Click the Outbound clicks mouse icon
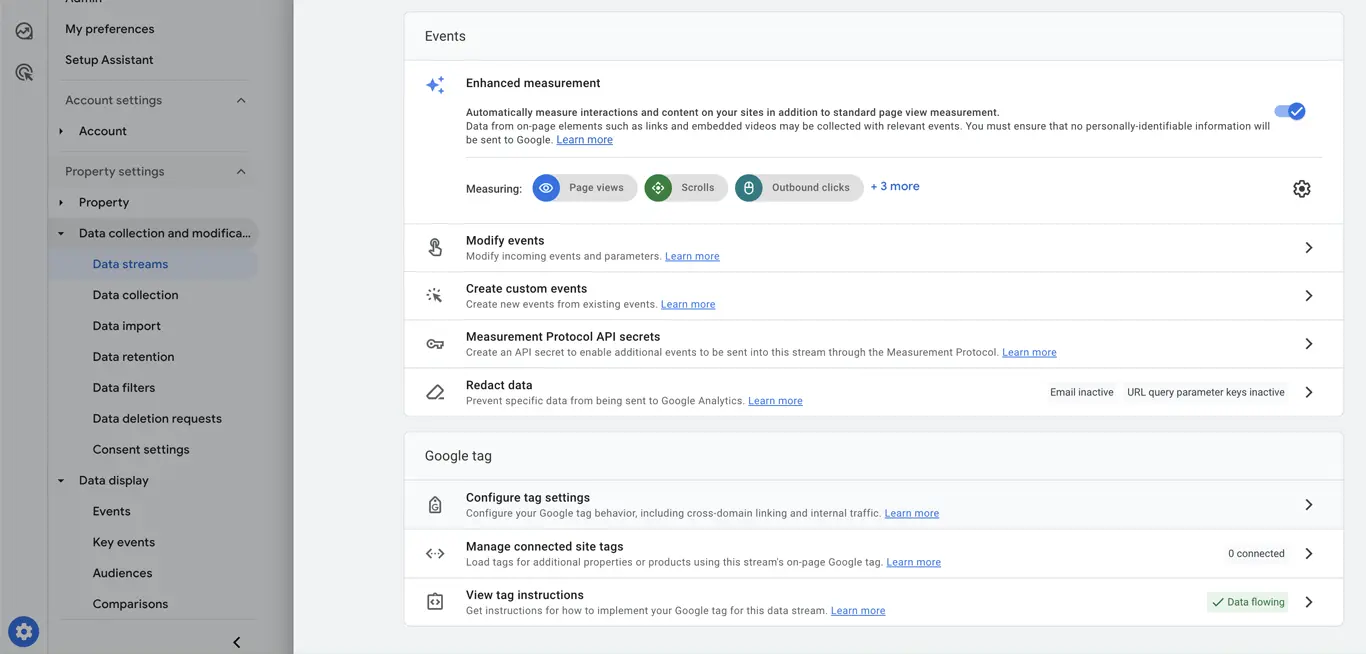The width and height of the screenshot is (1366, 654). 748,187
